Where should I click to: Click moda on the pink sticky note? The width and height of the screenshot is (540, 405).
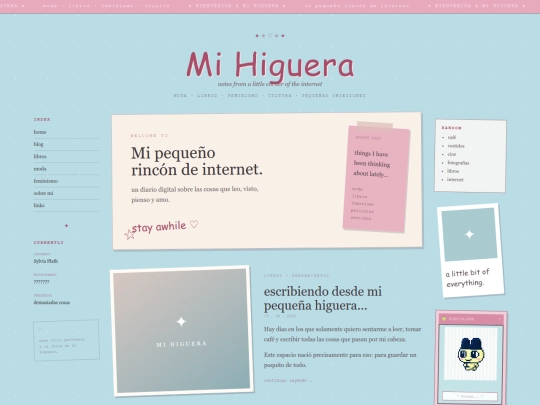(357, 189)
